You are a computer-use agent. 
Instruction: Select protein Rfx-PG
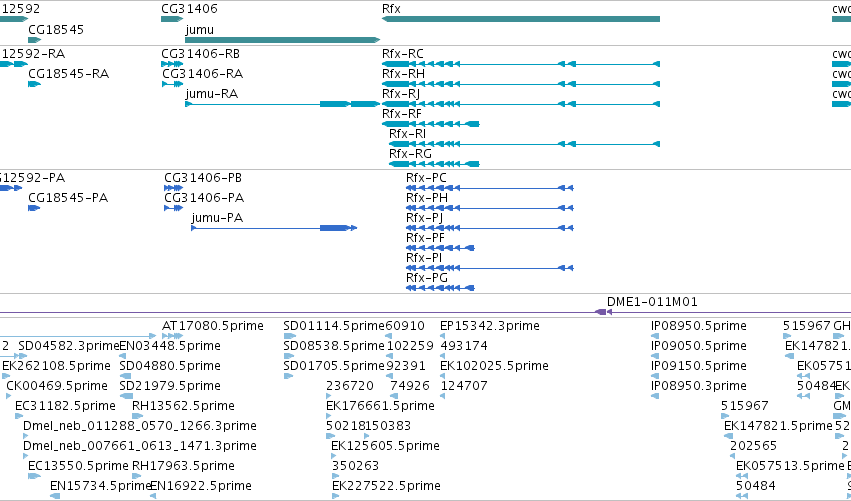click(x=440, y=288)
